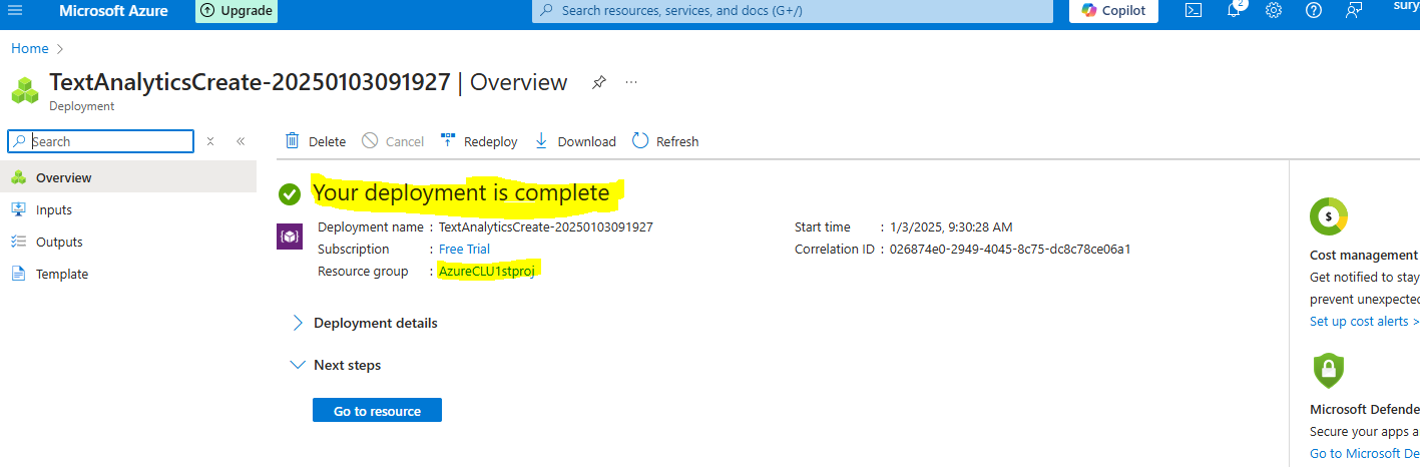Open notifications bell
The height and width of the screenshot is (467, 1420).
coord(1234,10)
